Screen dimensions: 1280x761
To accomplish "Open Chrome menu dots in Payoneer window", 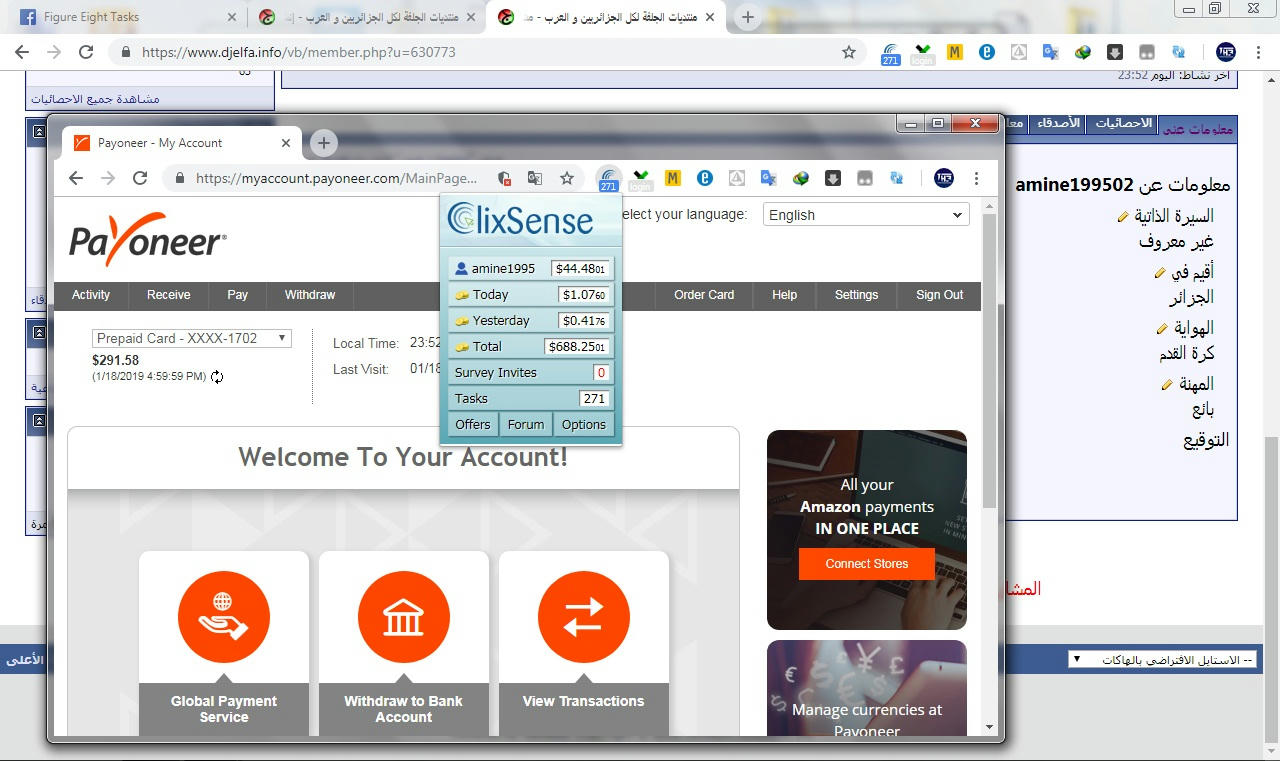I will (x=976, y=178).
